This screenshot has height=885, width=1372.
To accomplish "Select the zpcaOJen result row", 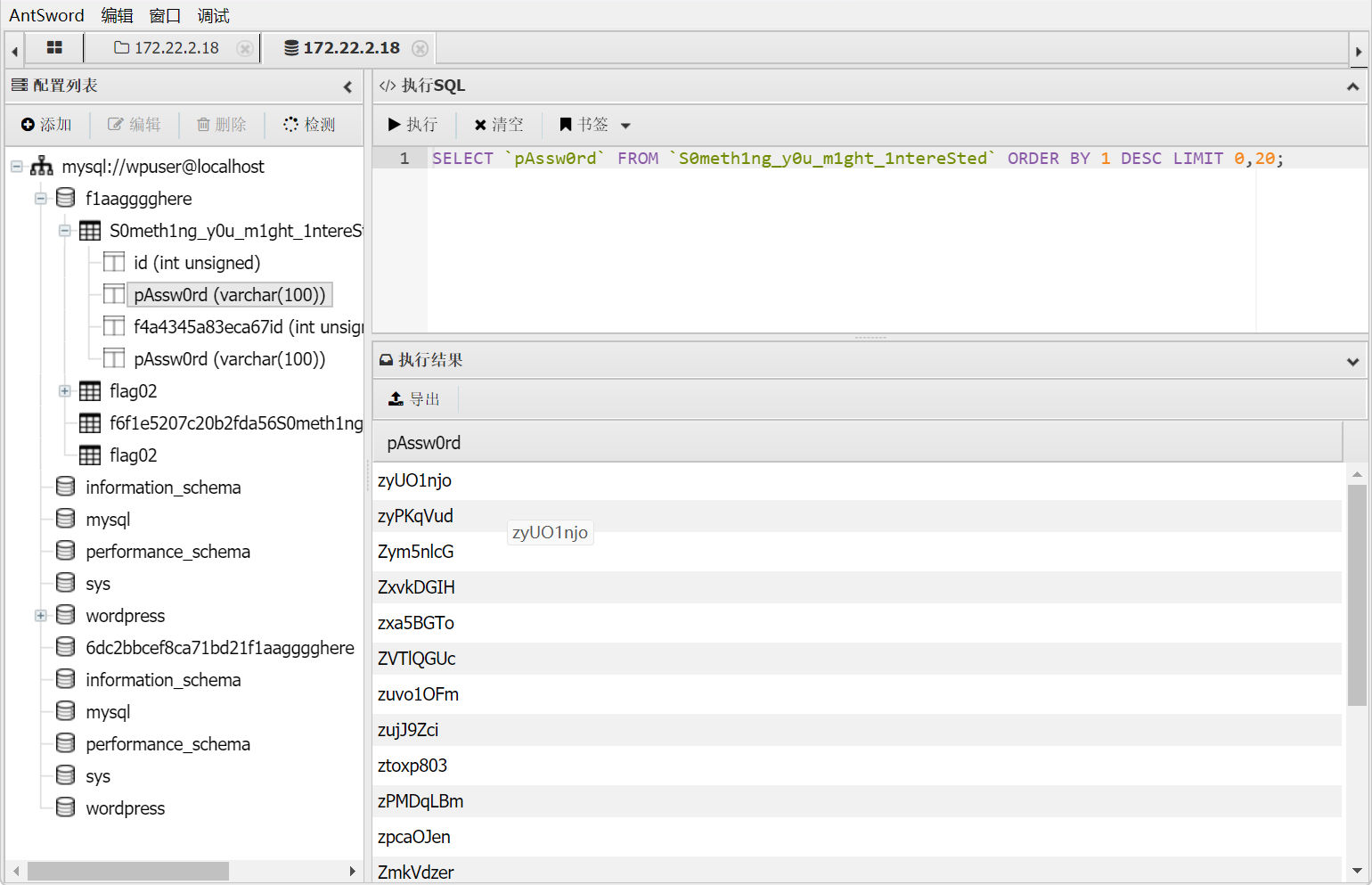I will pyautogui.click(x=857, y=837).
